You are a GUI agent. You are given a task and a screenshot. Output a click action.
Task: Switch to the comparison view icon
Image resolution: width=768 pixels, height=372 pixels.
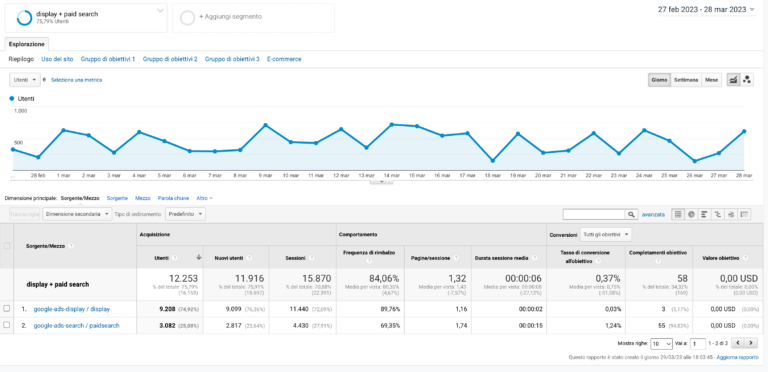click(718, 214)
